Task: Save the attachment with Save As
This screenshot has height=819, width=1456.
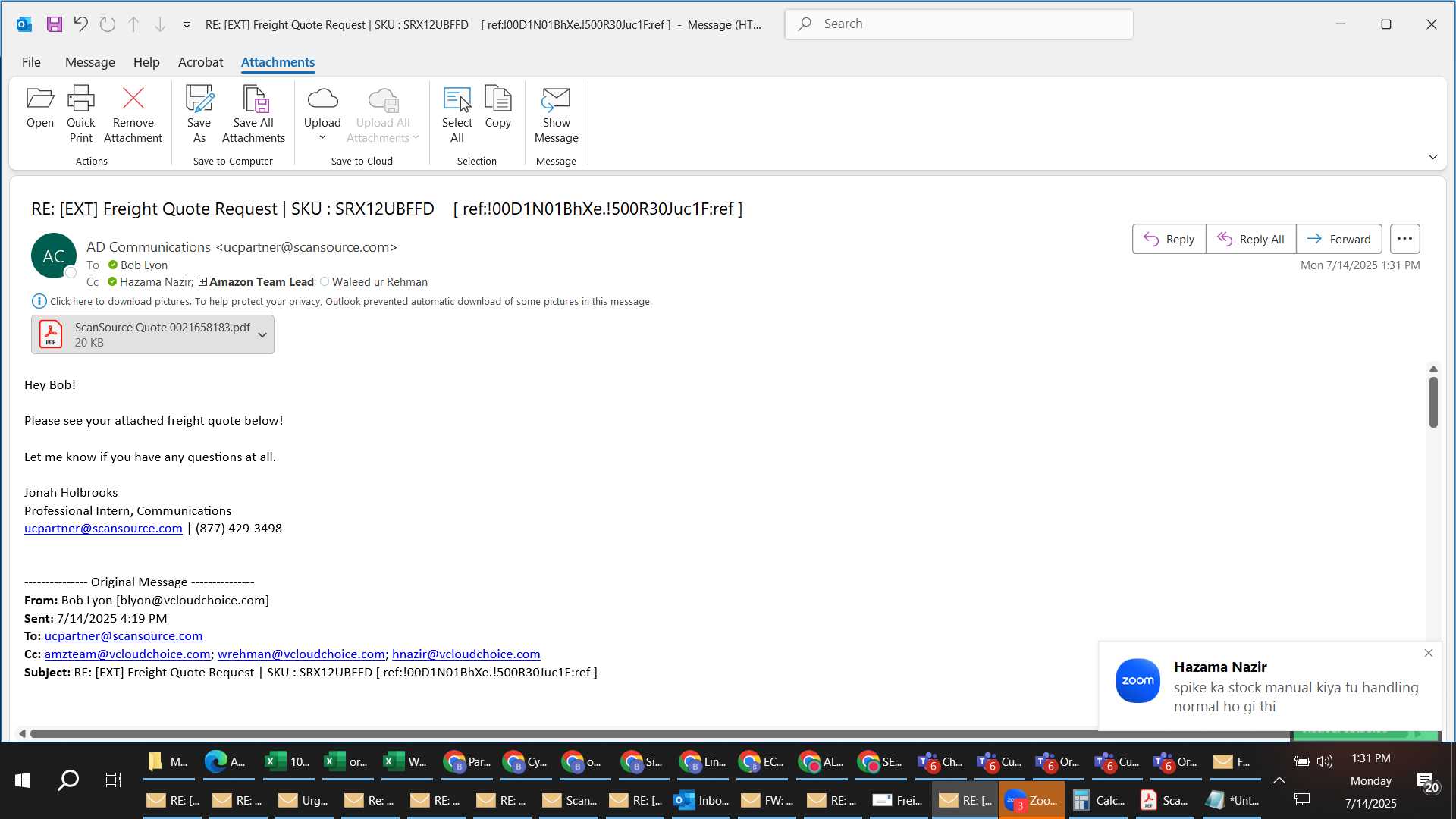Action: pos(199,115)
